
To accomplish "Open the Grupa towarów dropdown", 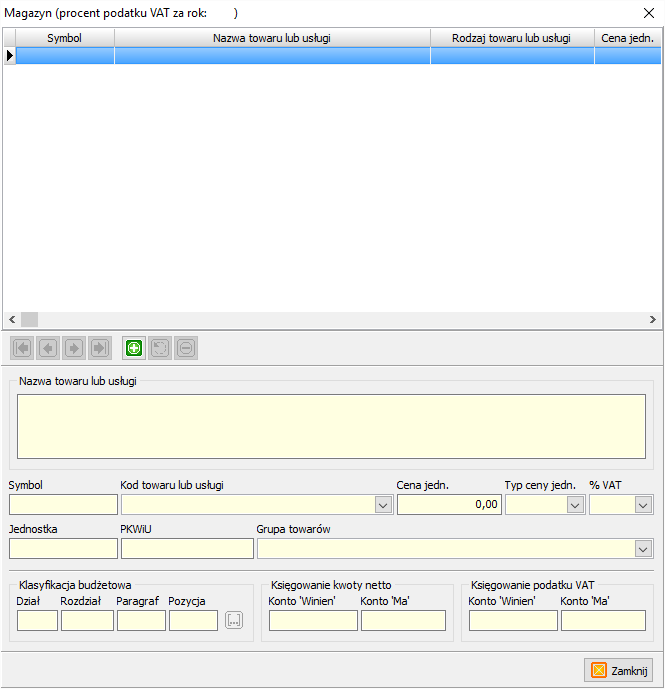I will (643, 548).
